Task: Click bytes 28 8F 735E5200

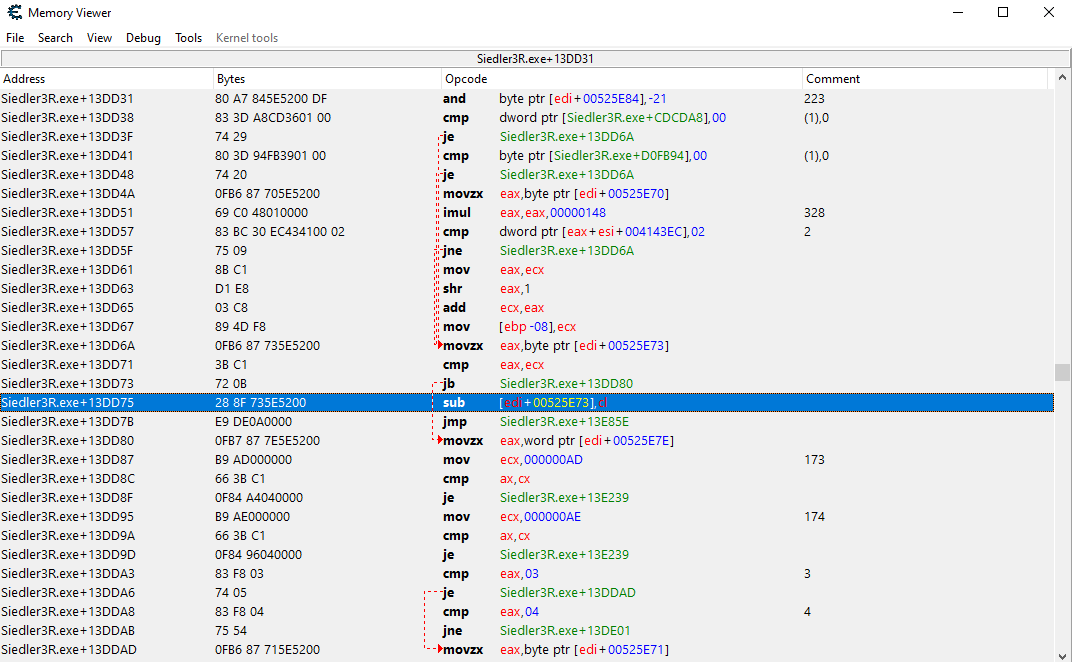Action: [x=260, y=403]
